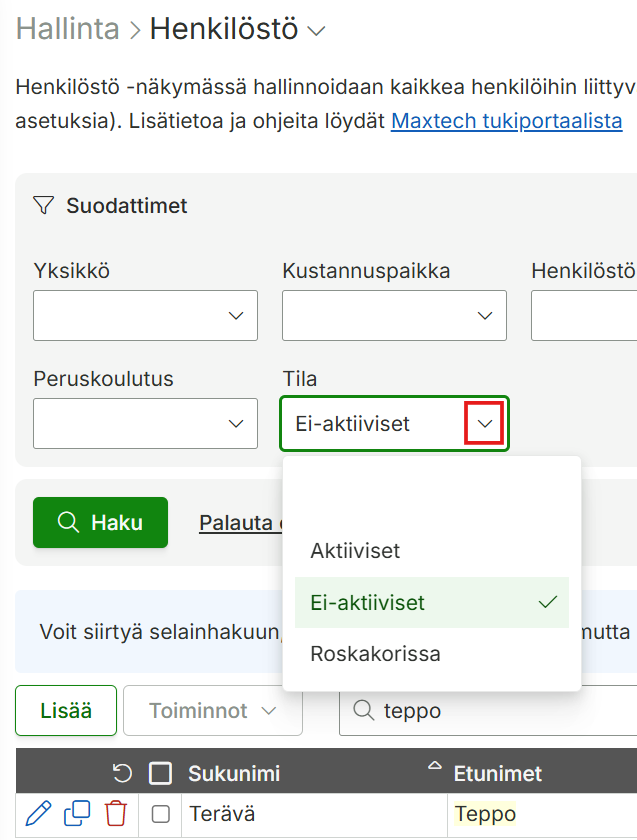Open the Kustannuspaikka dropdown

tap(394, 316)
